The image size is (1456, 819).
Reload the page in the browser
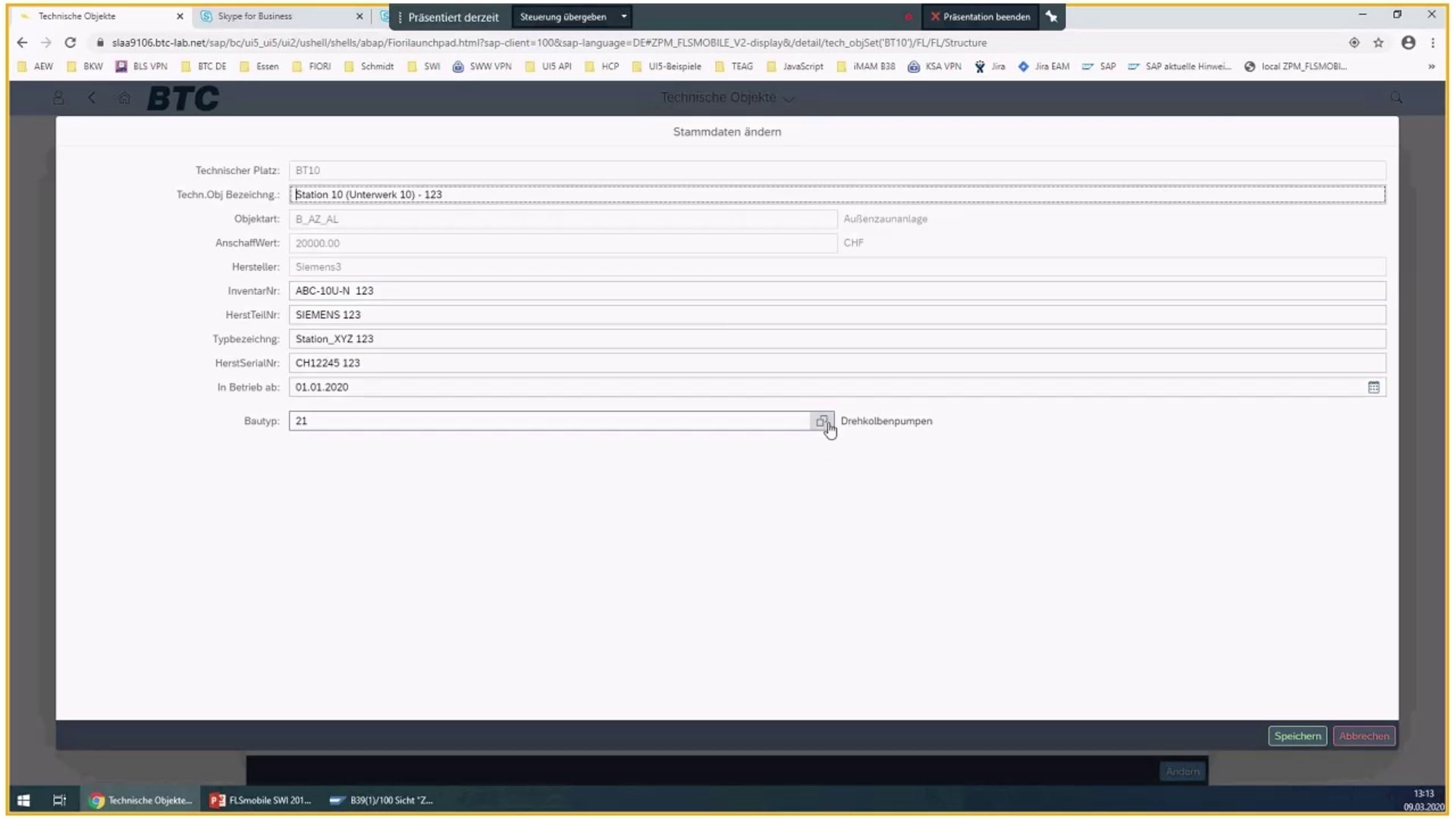click(70, 43)
